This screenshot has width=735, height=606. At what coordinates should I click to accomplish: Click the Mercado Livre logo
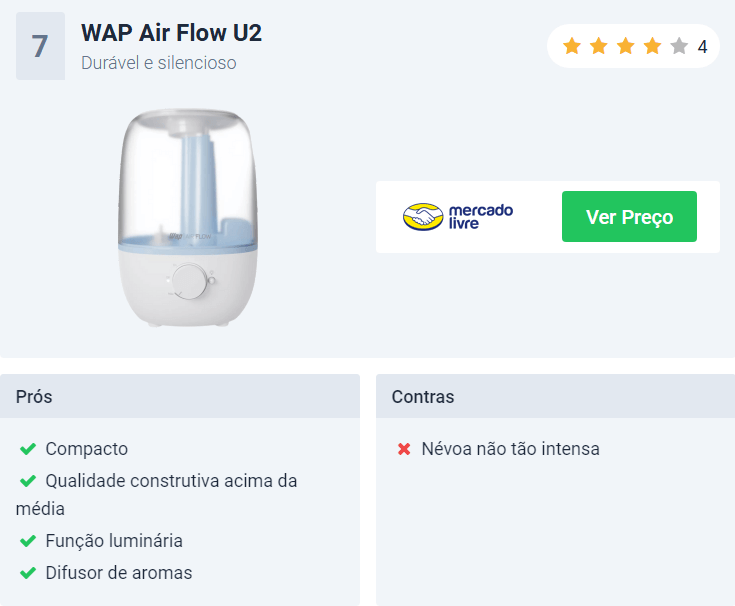coord(458,217)
